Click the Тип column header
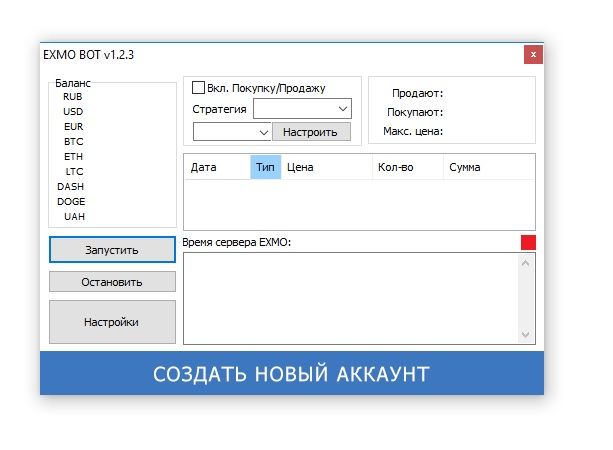Screen dimensions: 613x450 tap(265, 167)
